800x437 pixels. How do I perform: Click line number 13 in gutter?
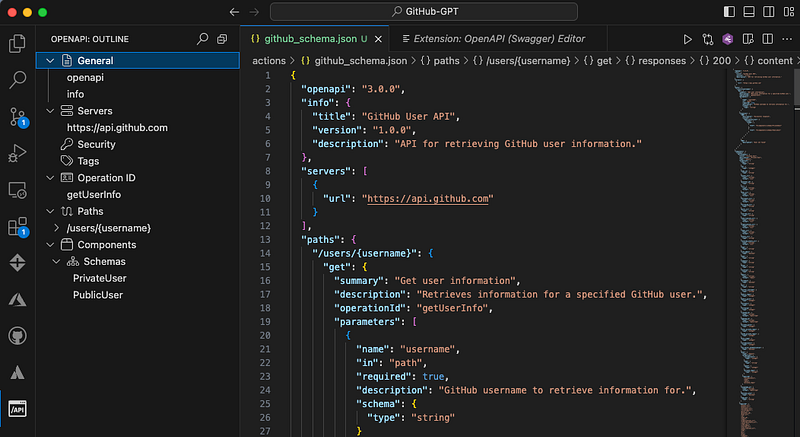click(x=265, y=240)
